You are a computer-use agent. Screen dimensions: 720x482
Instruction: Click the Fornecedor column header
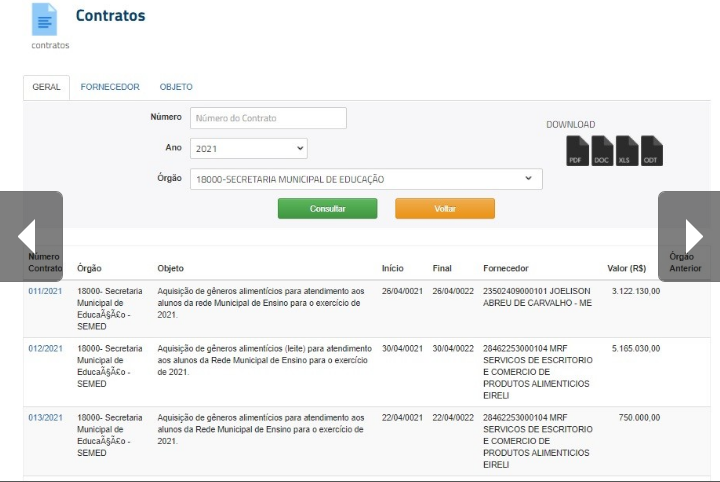pyautogui.click(x=506, y=269)
